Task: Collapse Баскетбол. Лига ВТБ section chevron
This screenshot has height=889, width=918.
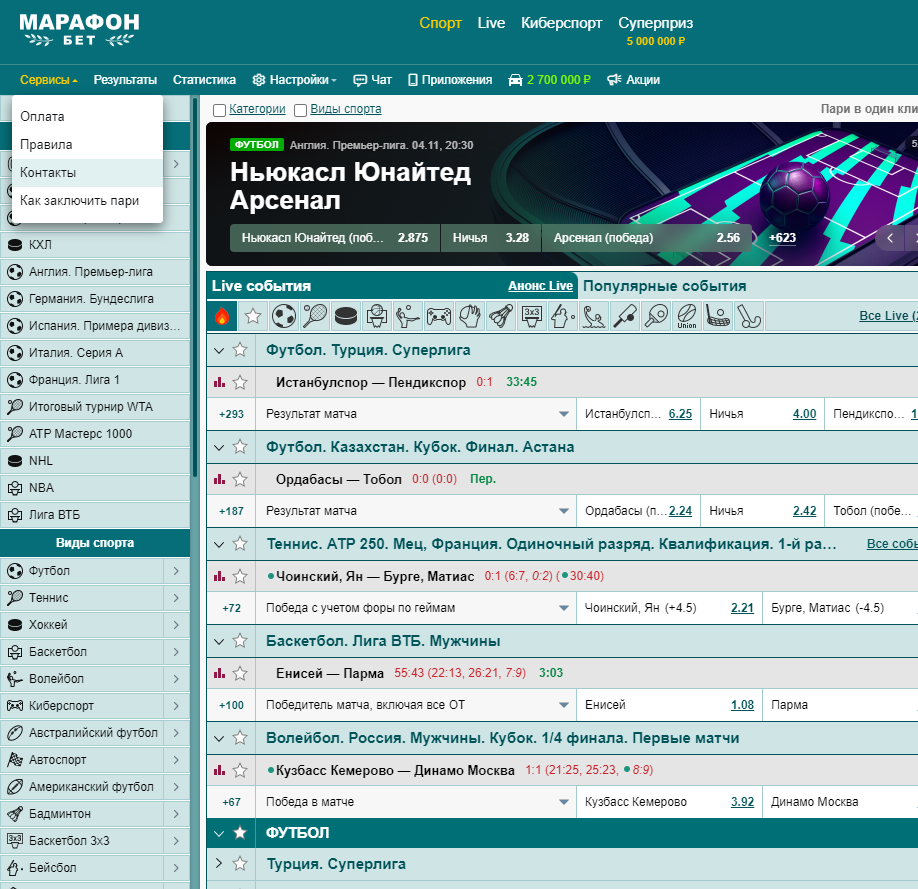Action: click(219, 642)
